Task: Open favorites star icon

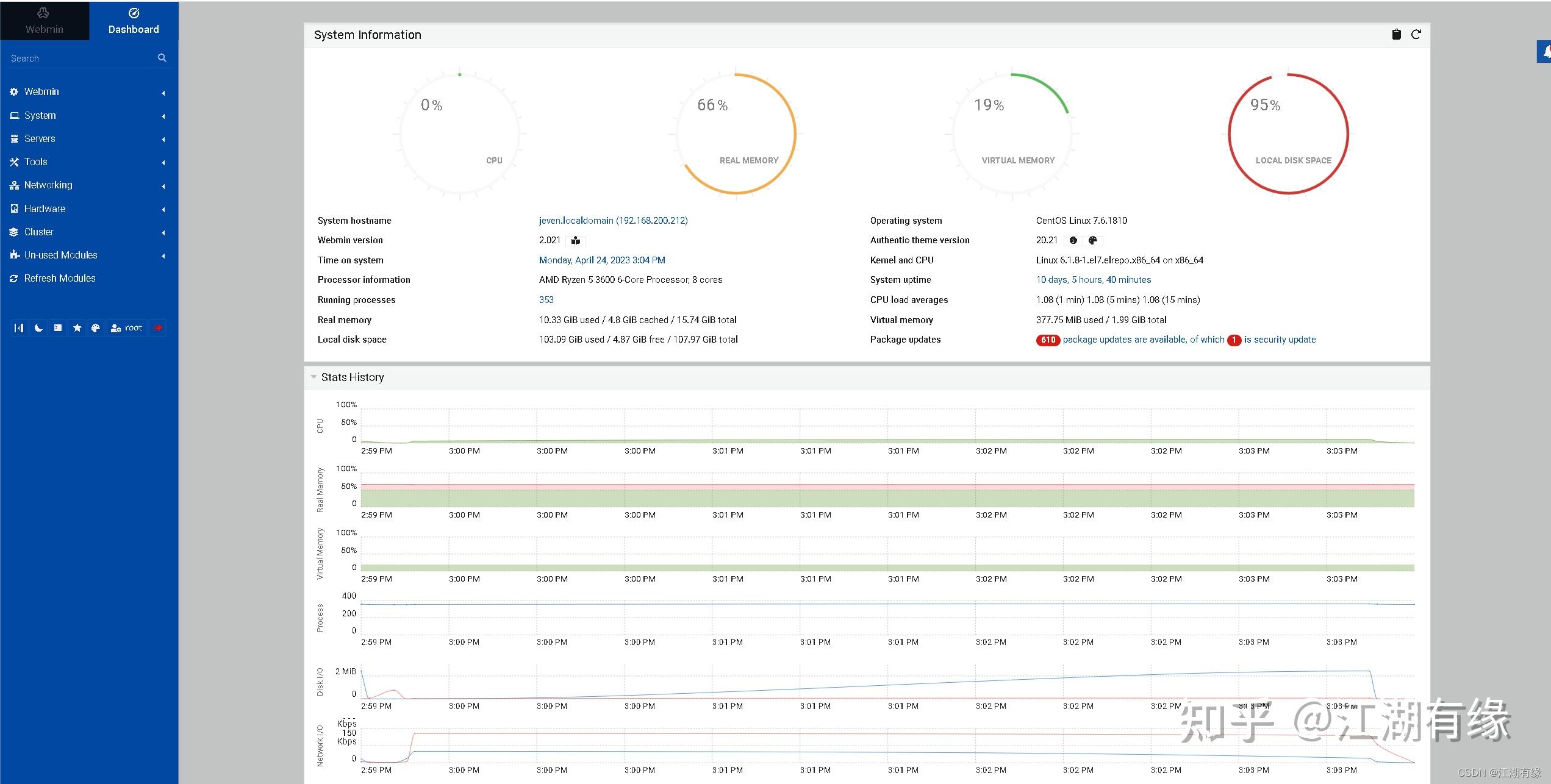Action: (x=77, y=328)
